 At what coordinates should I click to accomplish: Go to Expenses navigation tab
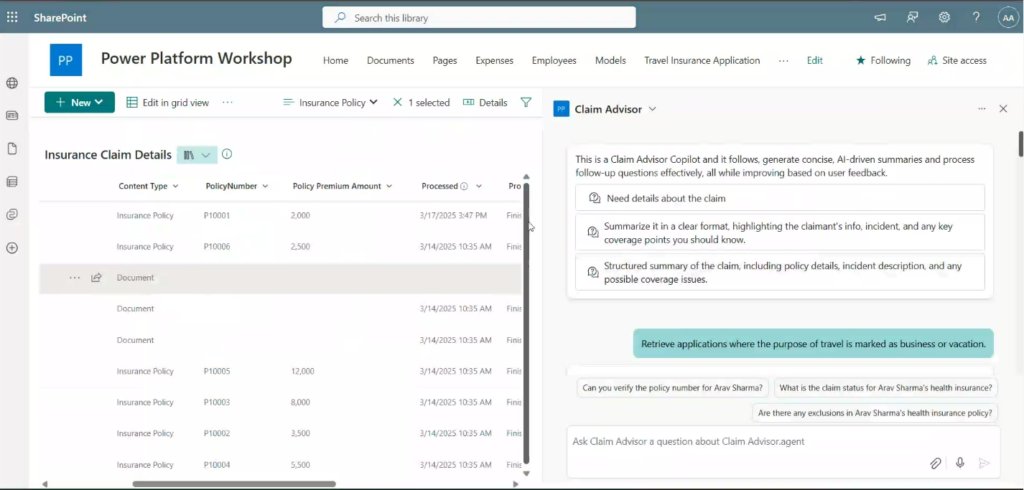[x=494, y=60]
